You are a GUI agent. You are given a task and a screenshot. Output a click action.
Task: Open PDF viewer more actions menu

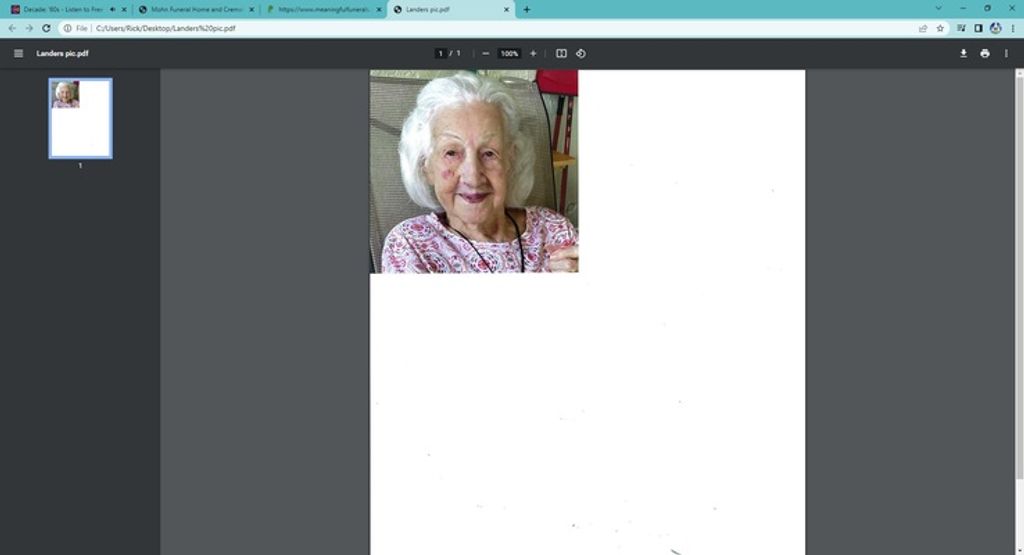point(1006,54)
